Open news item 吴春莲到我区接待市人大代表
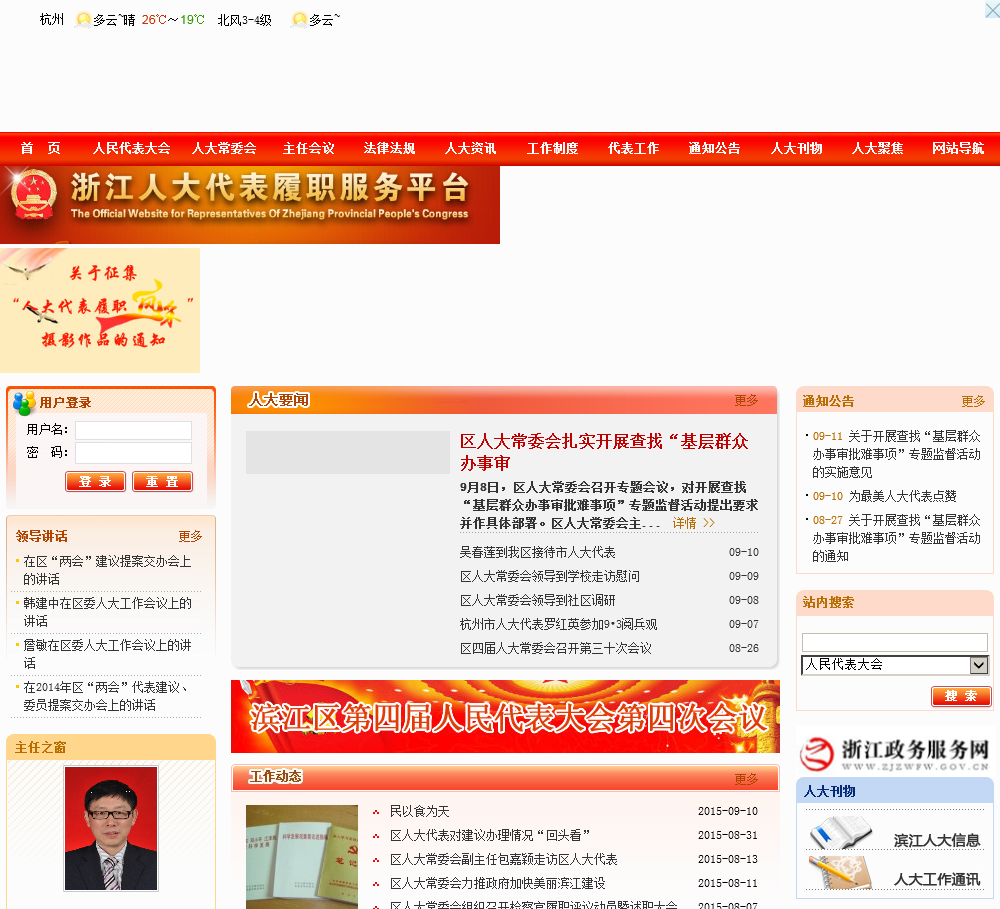Screen dimensions: 1000x909 point(538,552)
